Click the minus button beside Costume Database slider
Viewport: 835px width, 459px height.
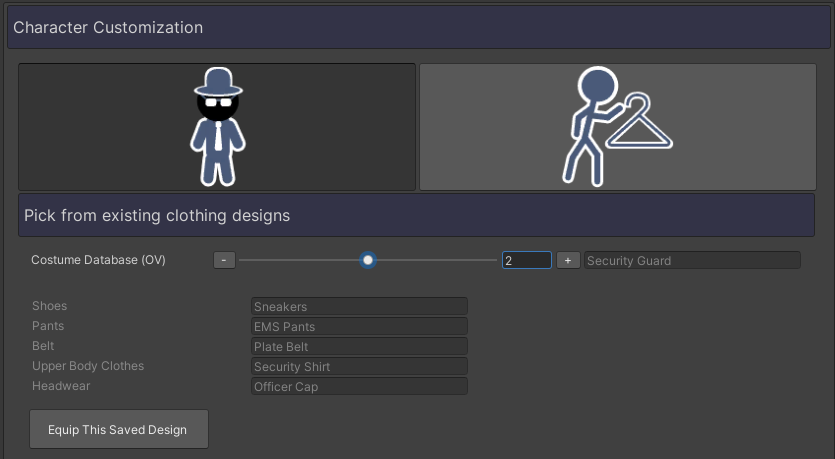tap(224, 260)
